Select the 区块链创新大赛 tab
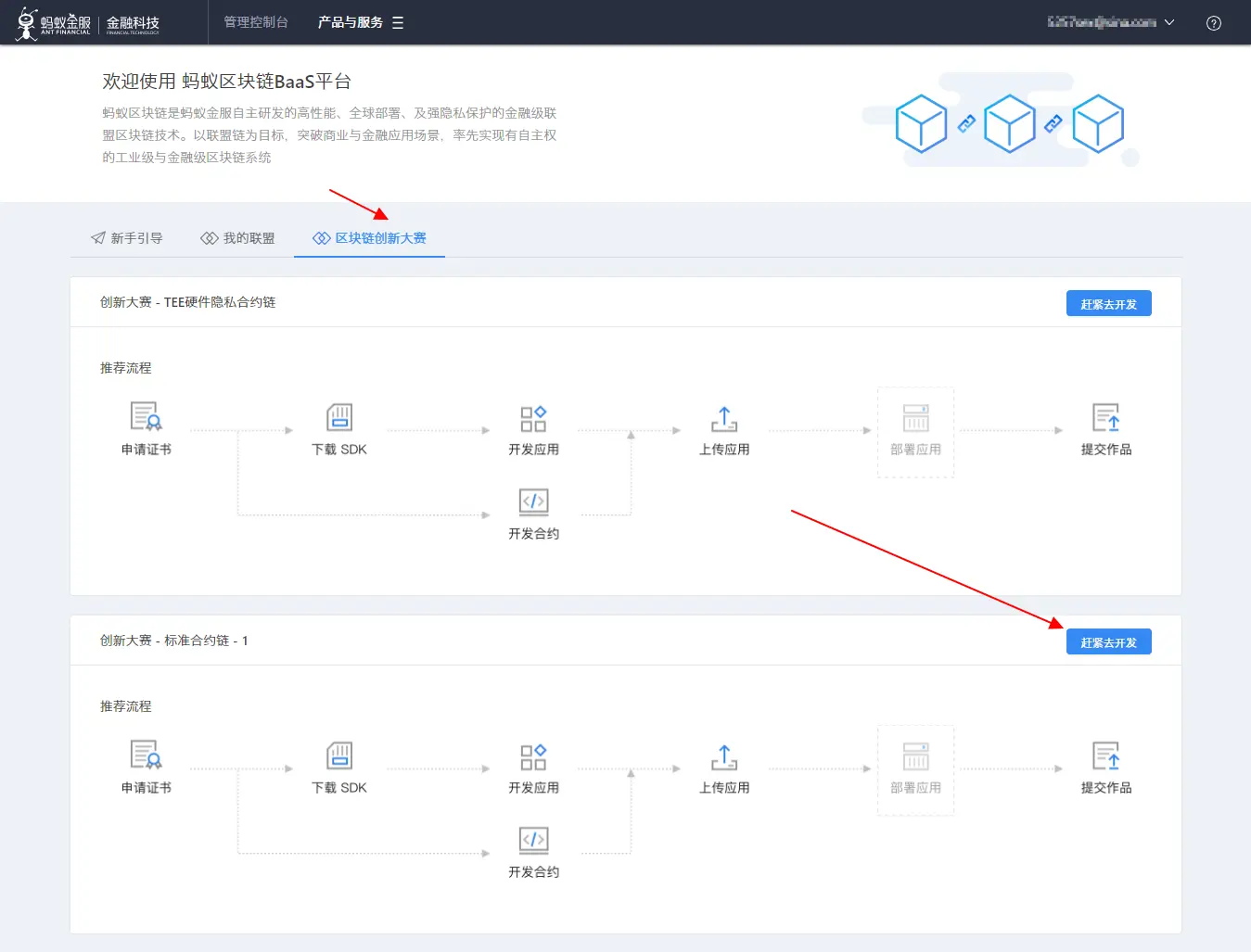This screenshot has height=952, width=1251. (369, 238)
